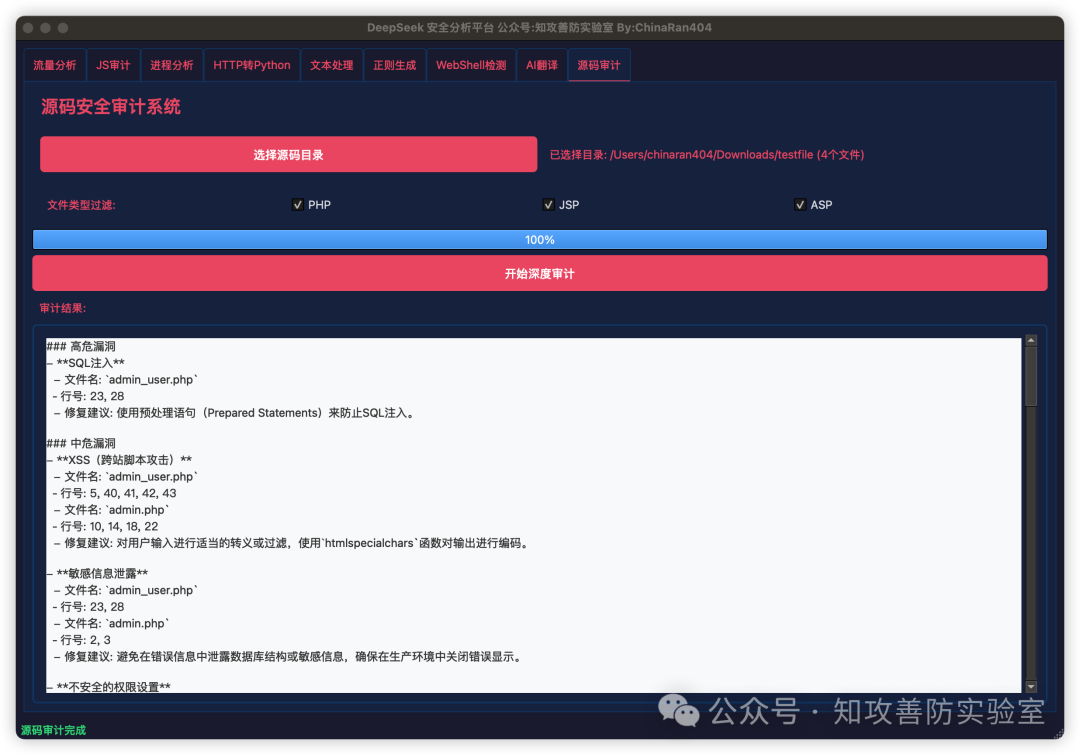The height and width of the screenshot is (755, 1080).
Task: Disable the JSP file type filter
Action: pyautogui.click(x=548, y=204)
